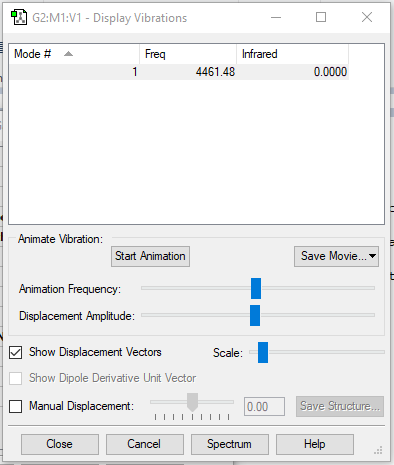Click the manual displacement value field

(264, 407)
